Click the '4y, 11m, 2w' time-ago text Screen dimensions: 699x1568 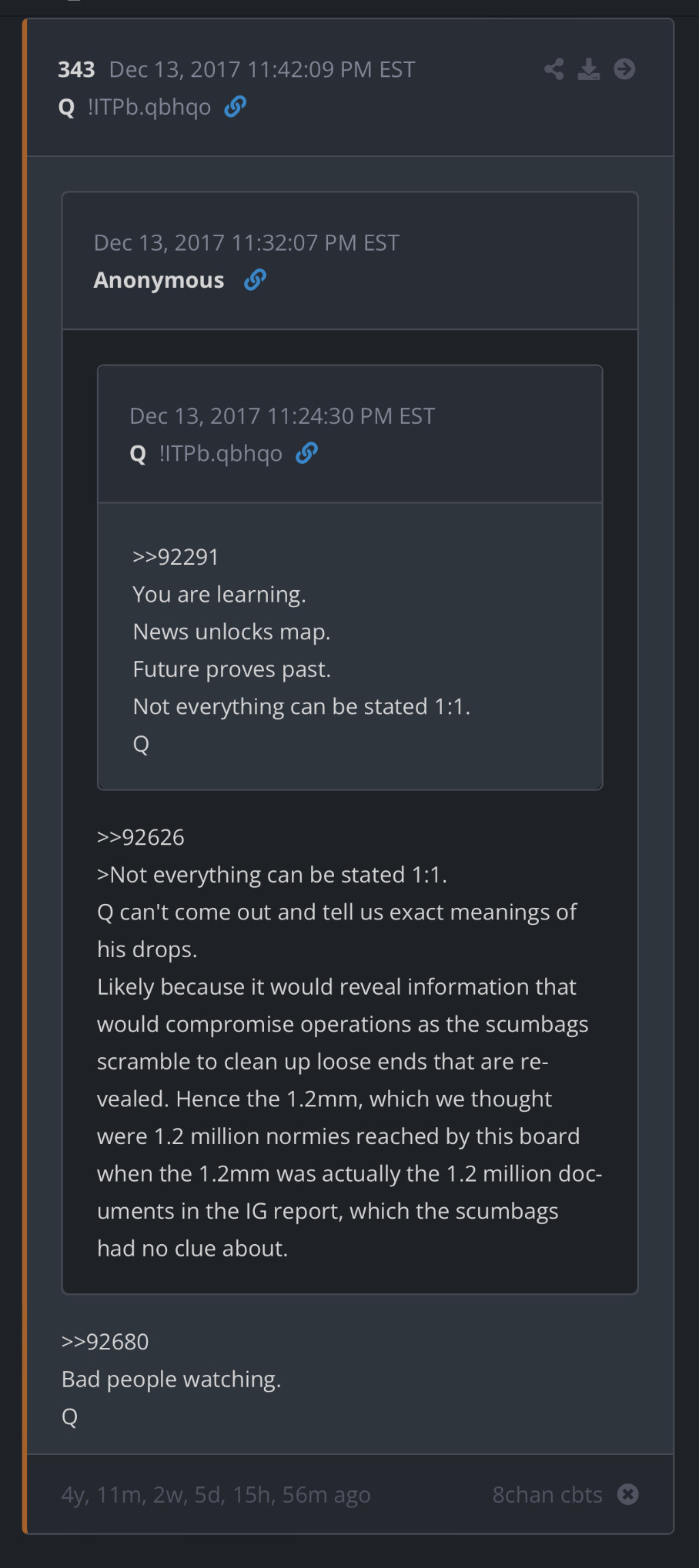[216, 1494]
